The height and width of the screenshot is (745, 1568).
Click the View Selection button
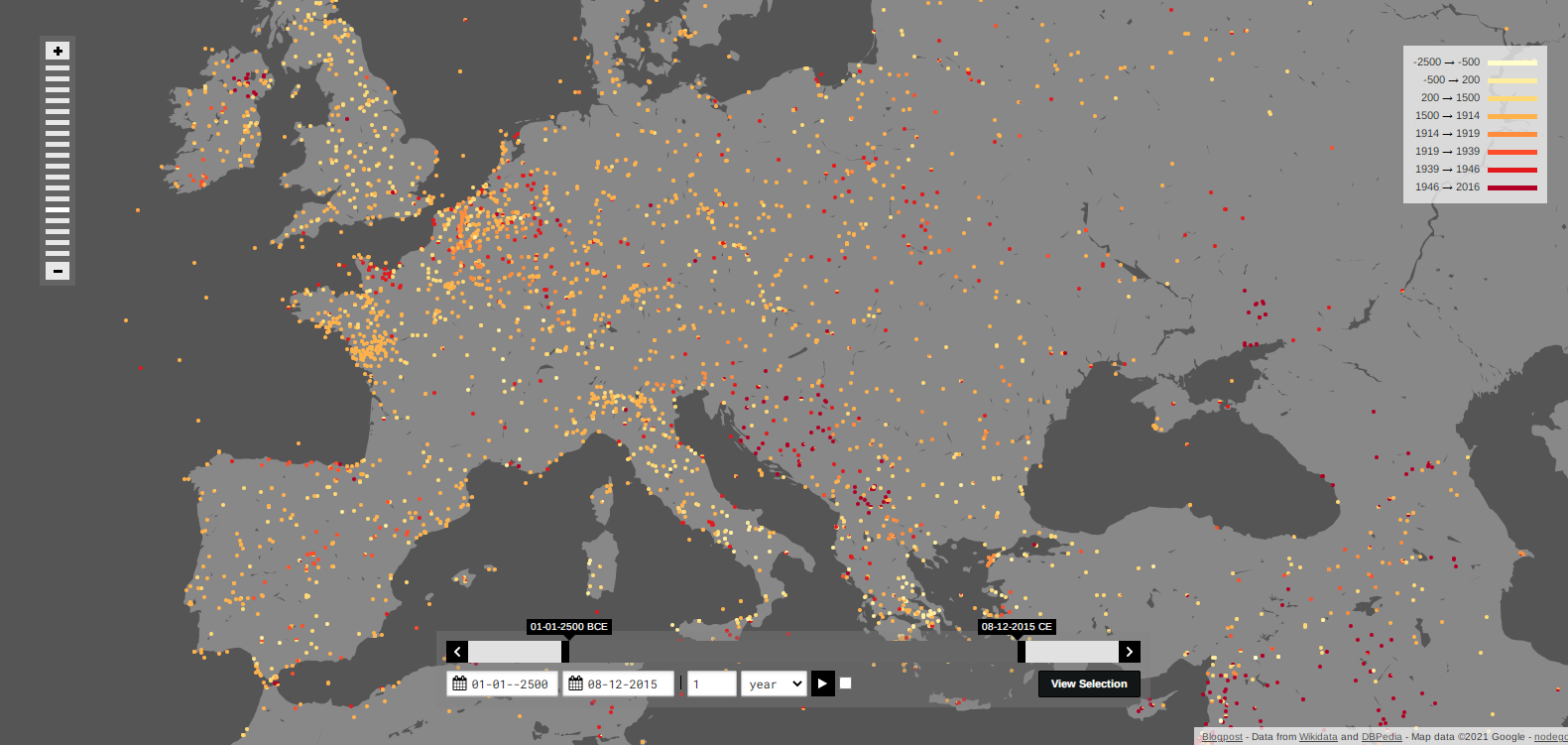[1089, 683]
